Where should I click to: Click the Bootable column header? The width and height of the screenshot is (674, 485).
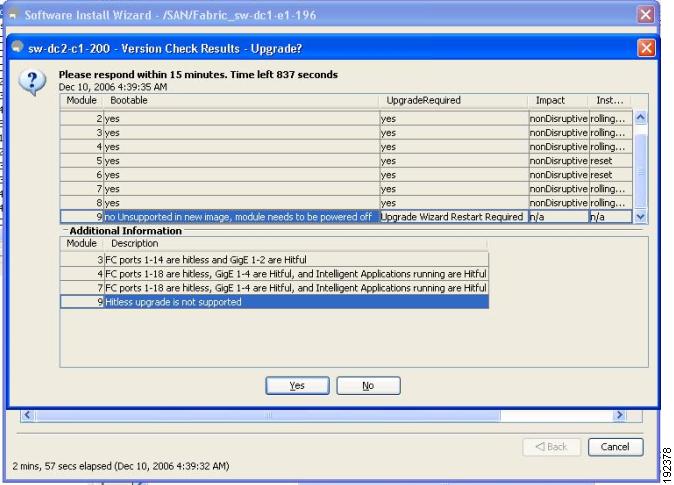point(241,100)
